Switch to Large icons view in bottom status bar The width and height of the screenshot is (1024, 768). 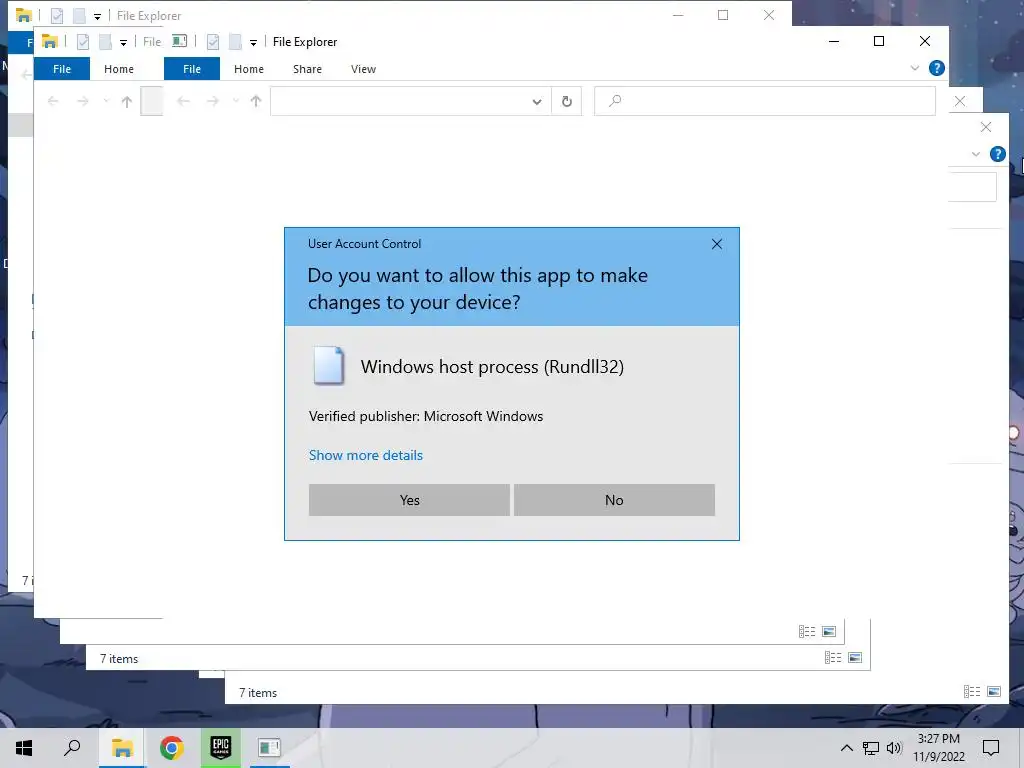tap(994, 692)
